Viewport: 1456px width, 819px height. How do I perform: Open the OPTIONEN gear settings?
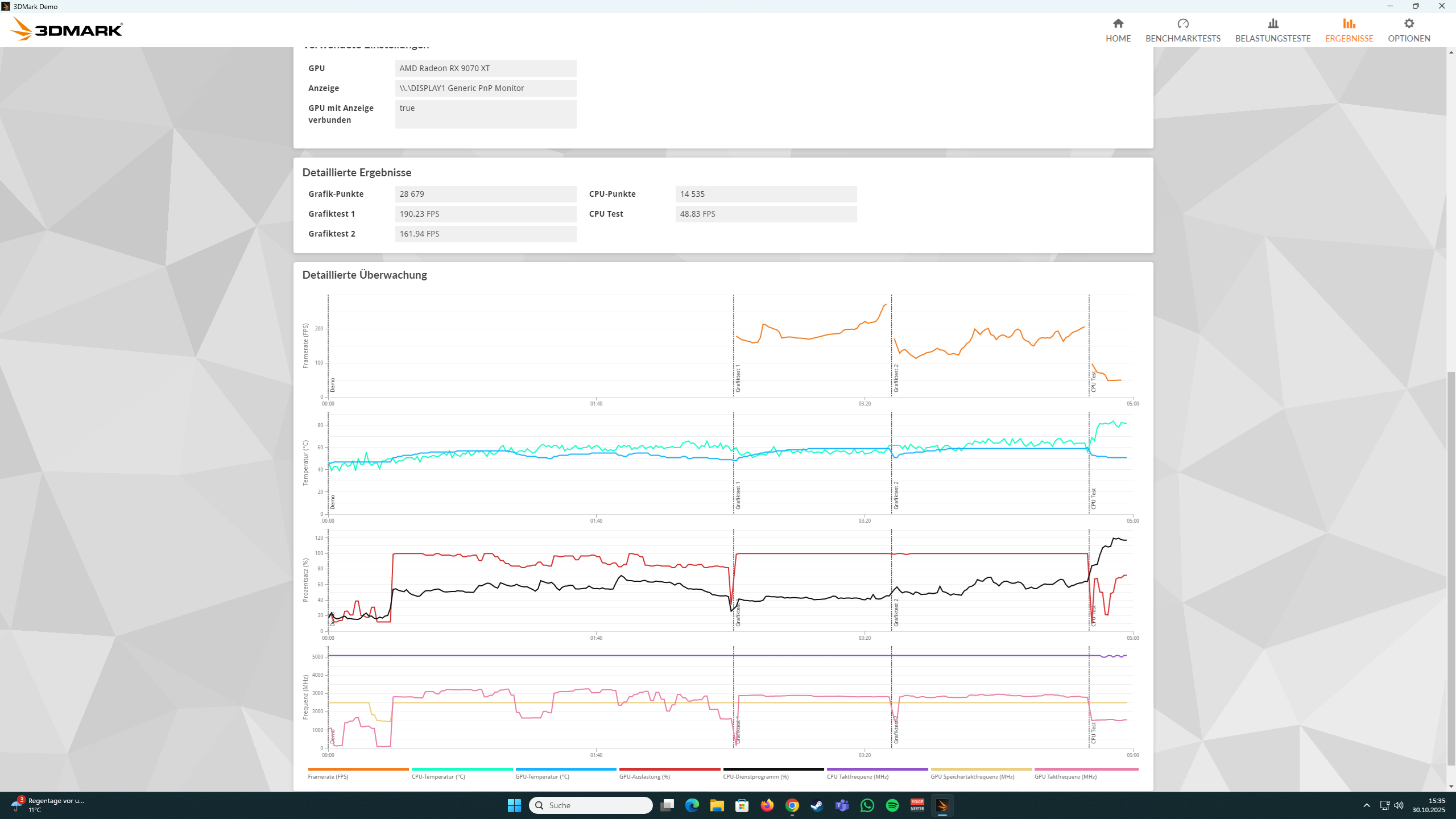click(1408, 24)
